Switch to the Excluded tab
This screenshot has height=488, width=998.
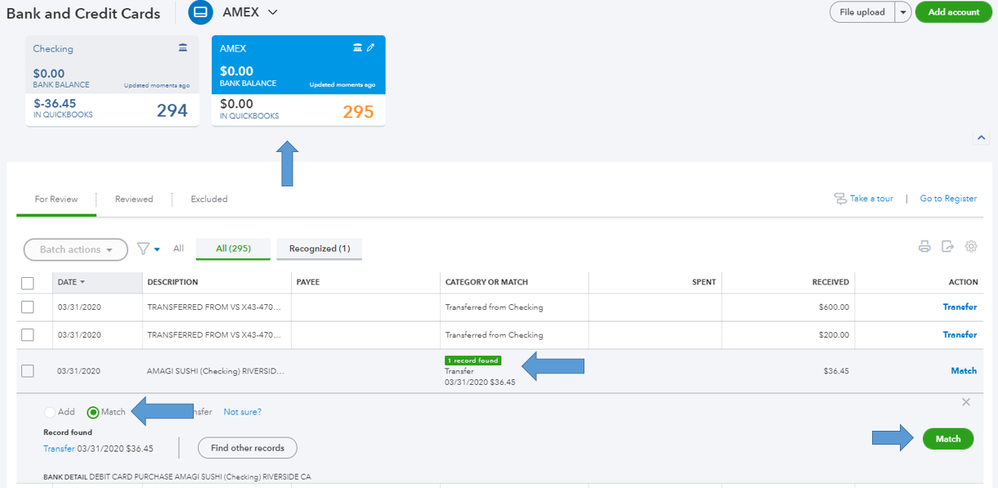coord(209,199)
